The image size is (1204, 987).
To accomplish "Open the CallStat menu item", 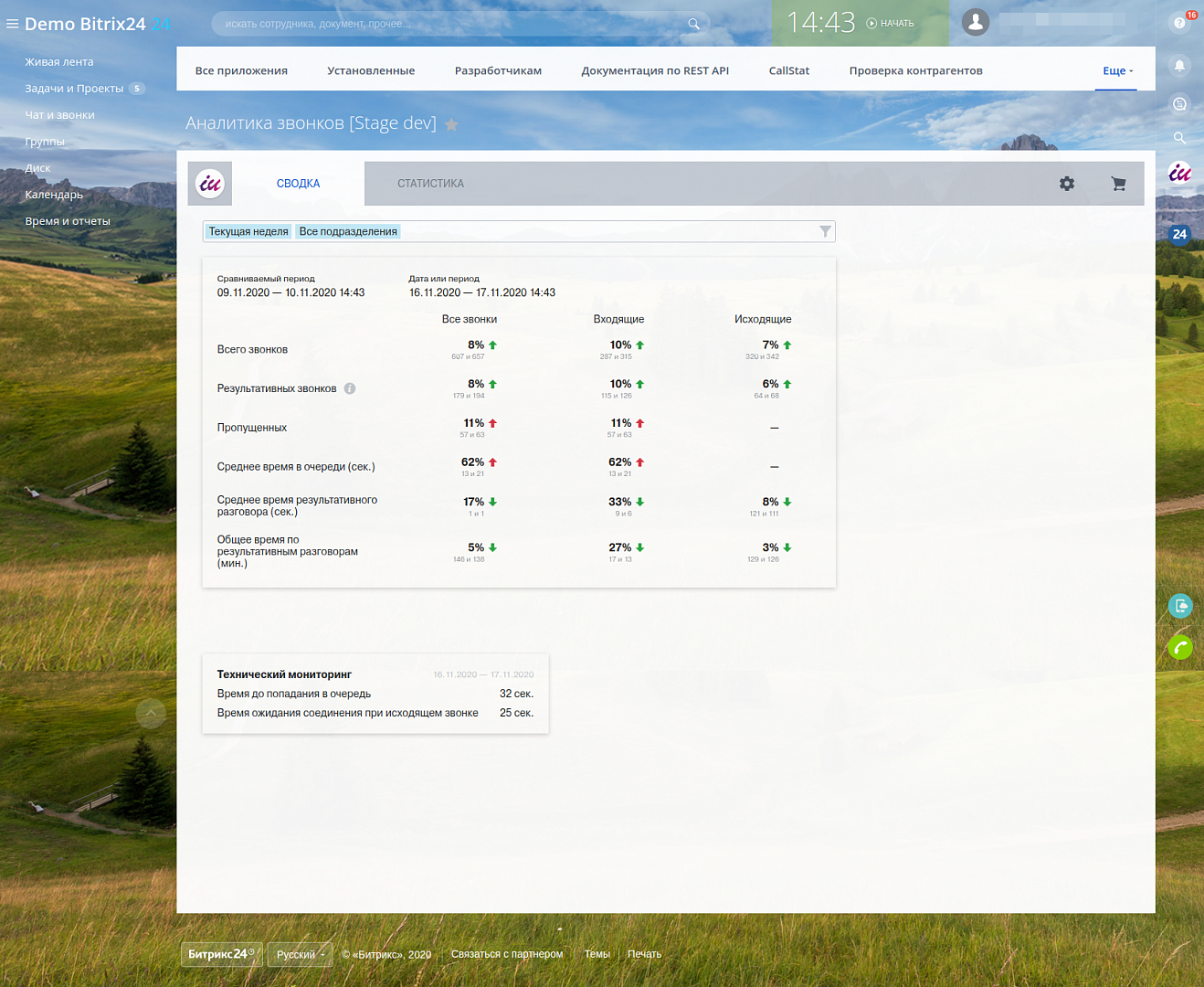I will tap(788, 71).
